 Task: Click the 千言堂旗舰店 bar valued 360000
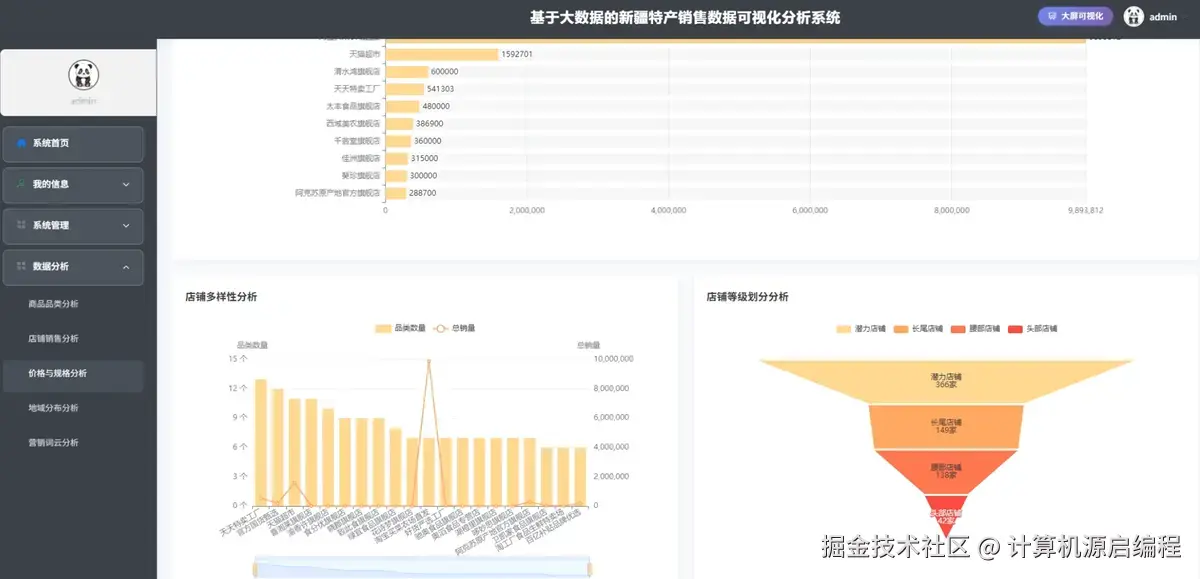398,141
